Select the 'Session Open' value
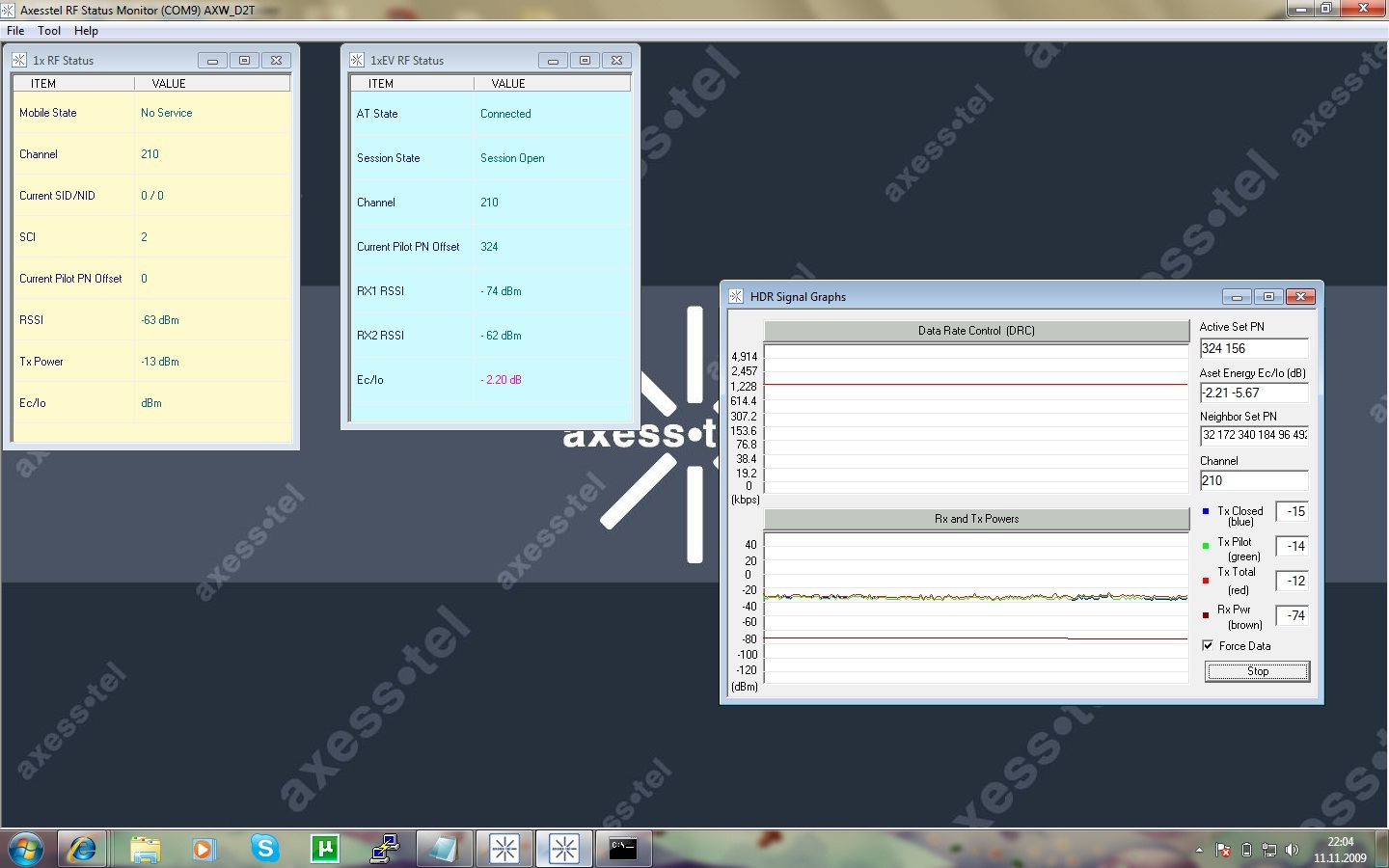 [x=512, y=158]
